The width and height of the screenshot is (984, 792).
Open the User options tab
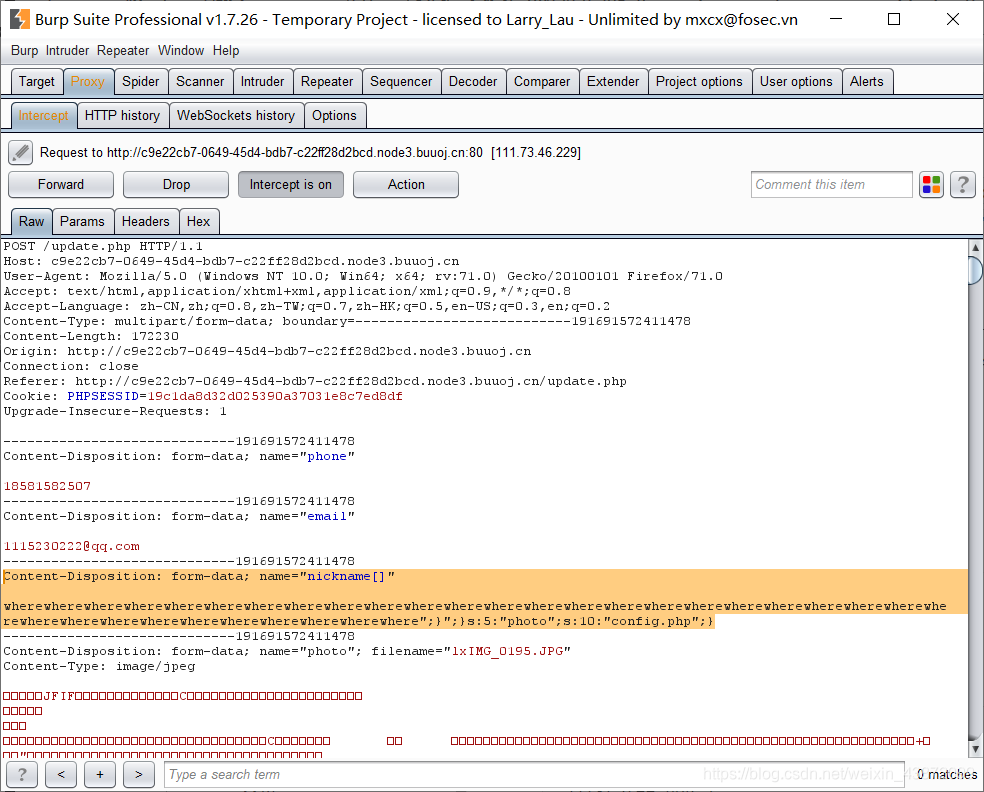tap(796, 82)
